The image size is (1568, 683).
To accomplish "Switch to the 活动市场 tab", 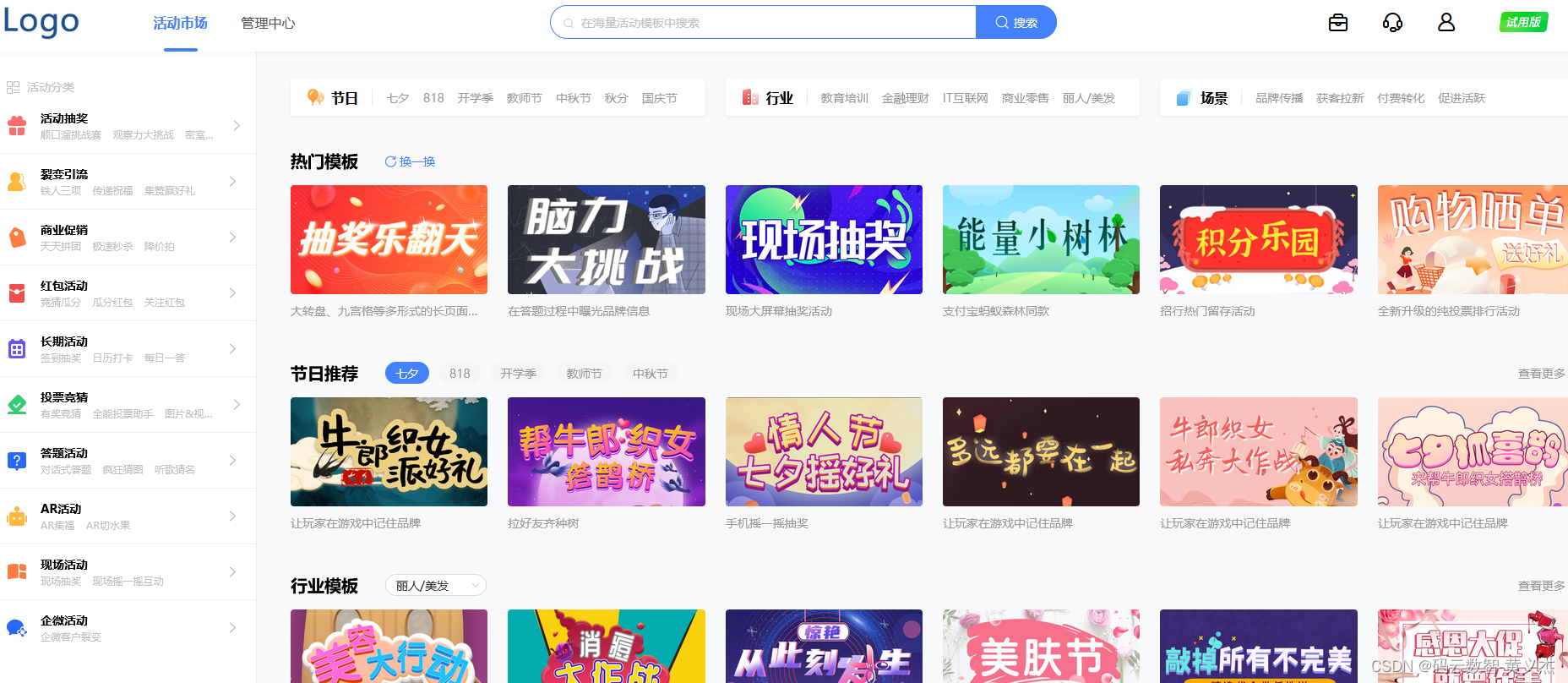I will coord(180,24).
